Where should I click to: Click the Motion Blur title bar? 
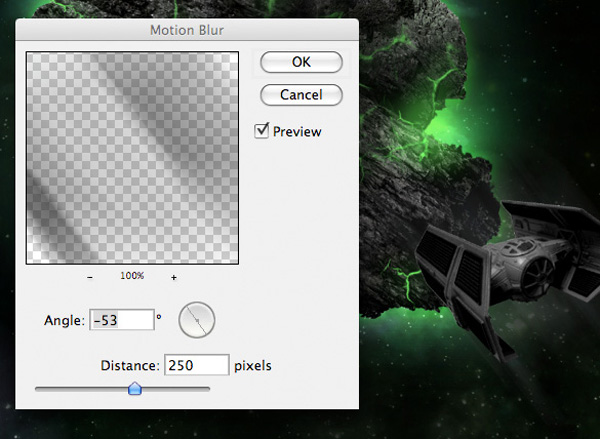tap(187, 30)
